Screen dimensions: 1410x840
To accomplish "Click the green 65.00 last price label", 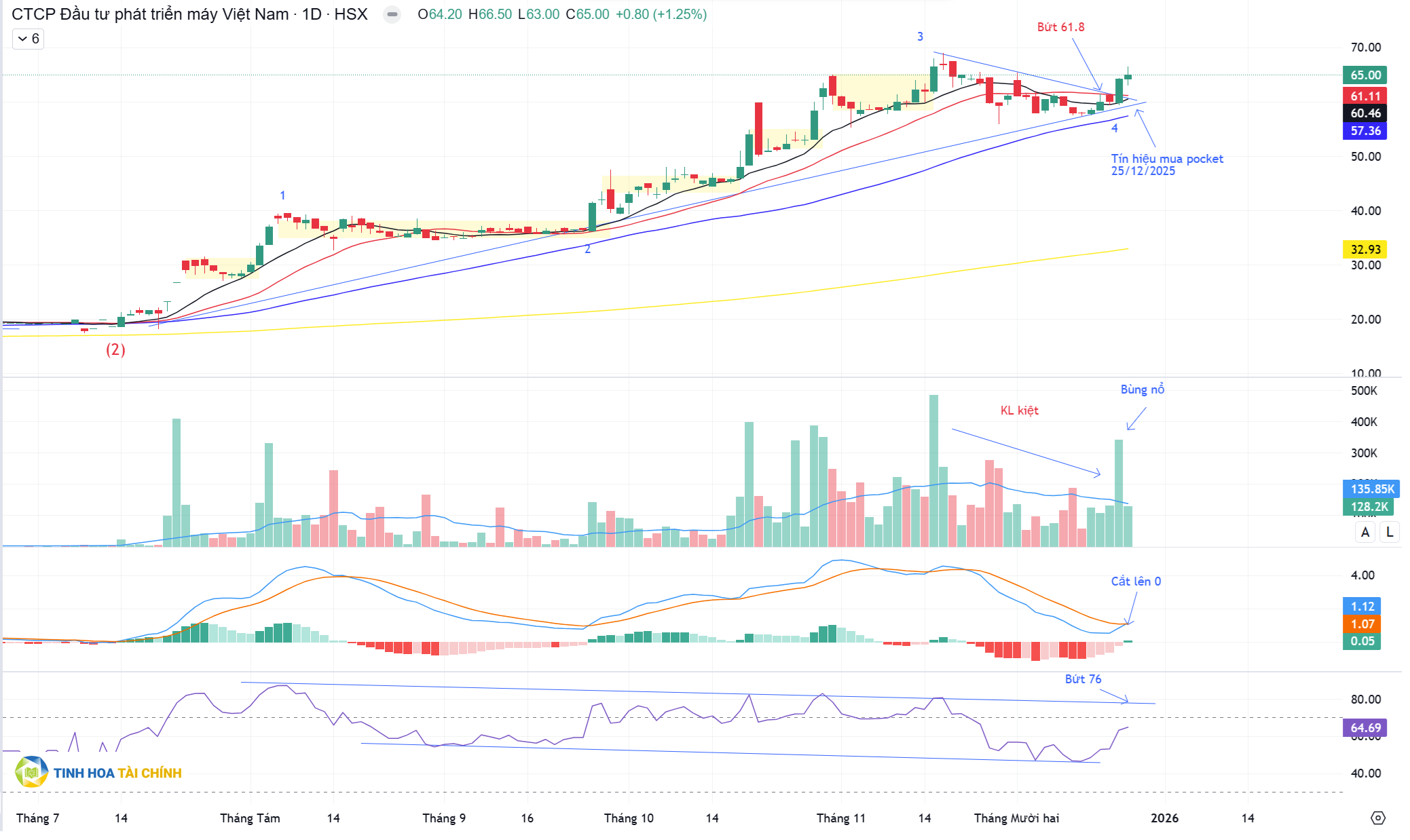I will point(1365,75).
